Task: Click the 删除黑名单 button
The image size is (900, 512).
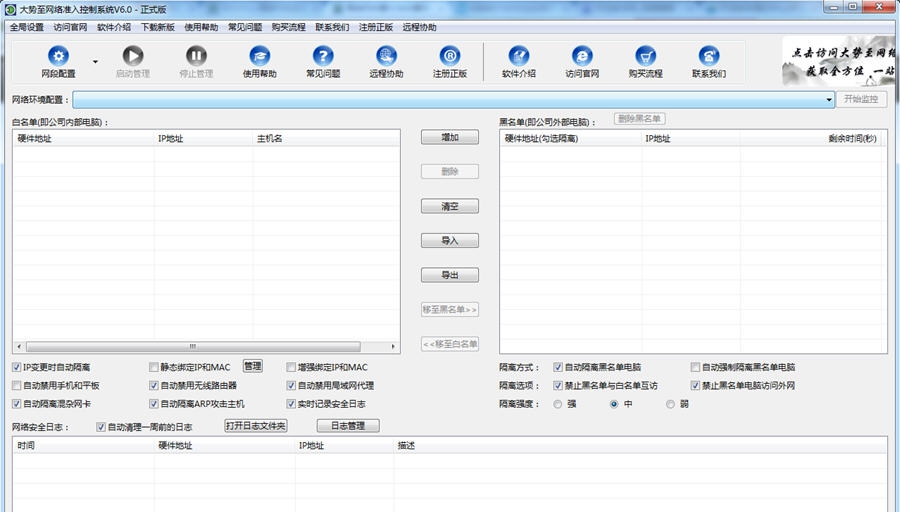Action: [x=639, y=119]
